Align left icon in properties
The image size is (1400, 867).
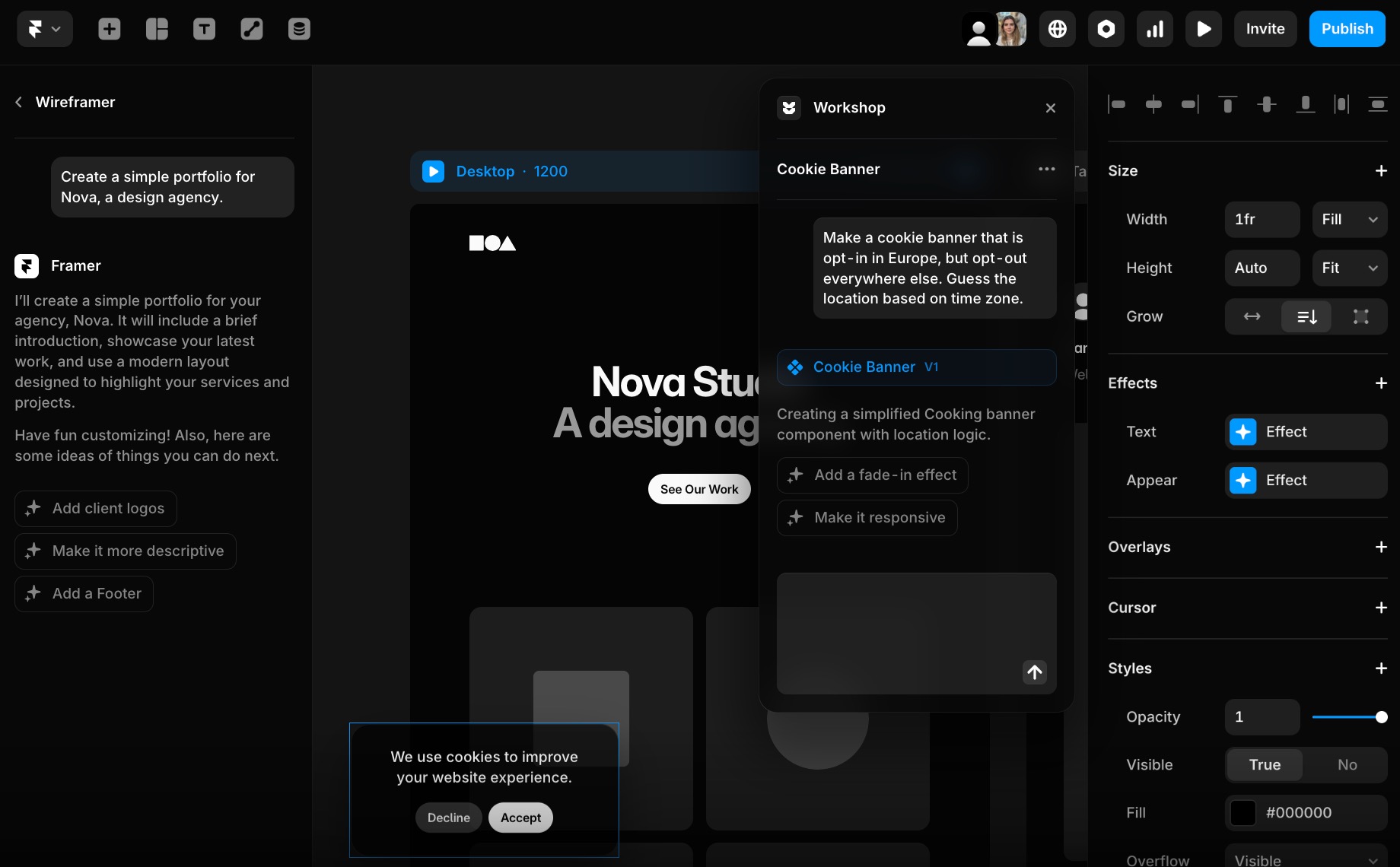point(1117,104)
